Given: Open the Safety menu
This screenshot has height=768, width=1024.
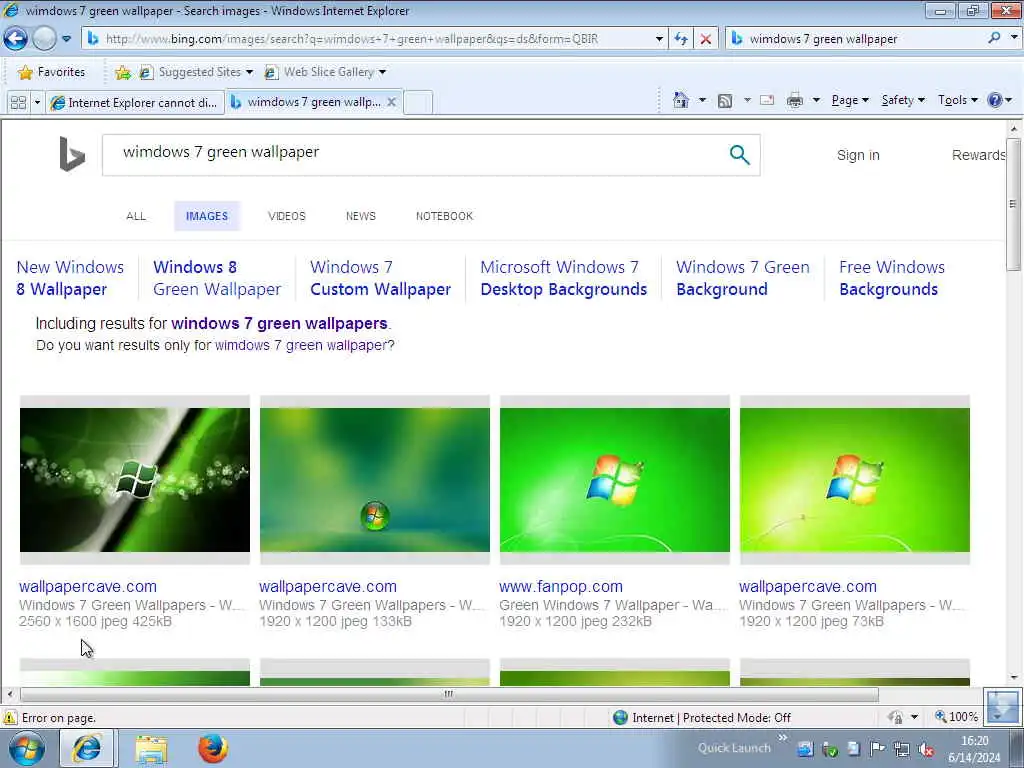Looking at the screenshot, I should click(x=903, y=100).
